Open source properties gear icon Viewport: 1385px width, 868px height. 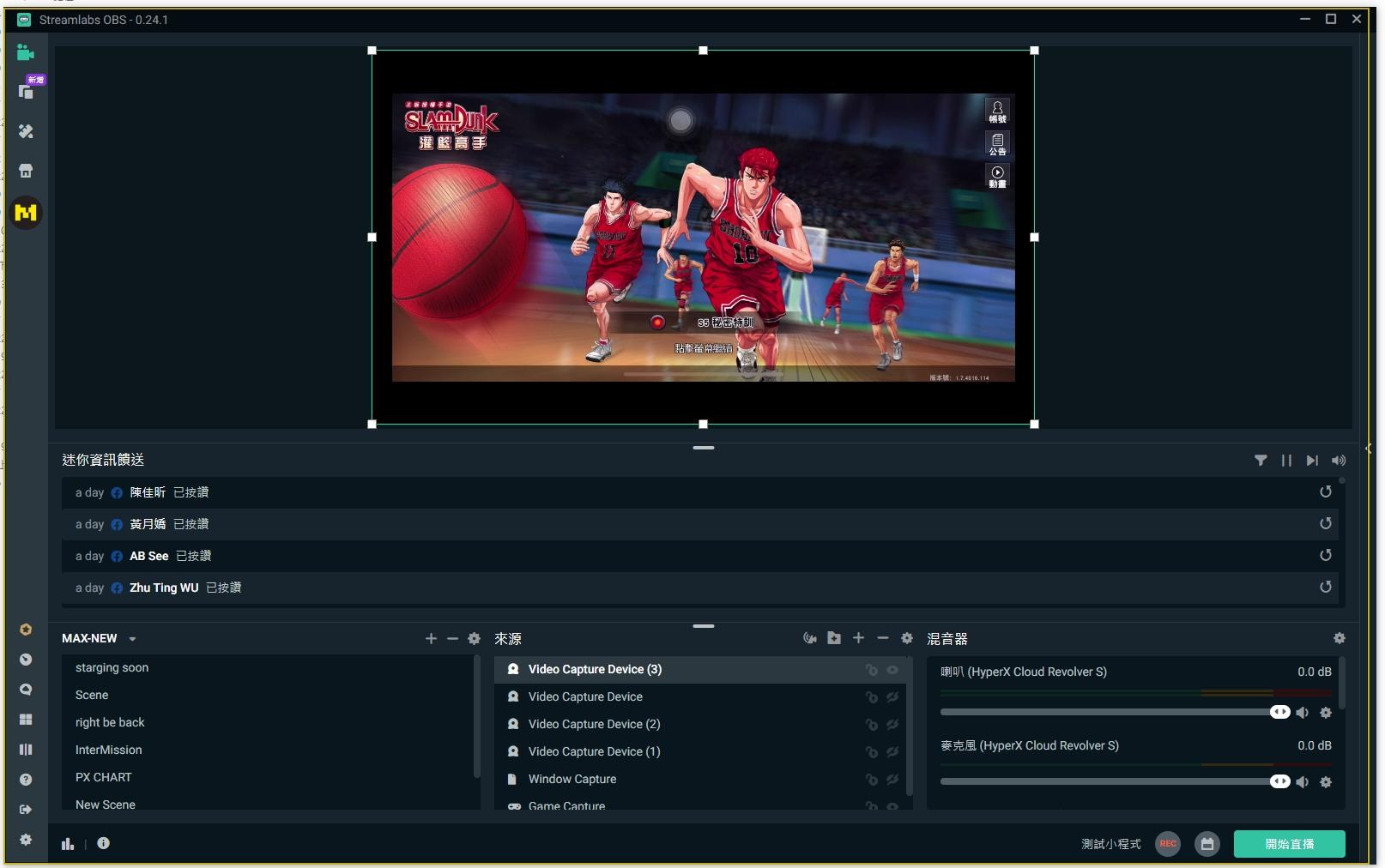coord(907,638)
